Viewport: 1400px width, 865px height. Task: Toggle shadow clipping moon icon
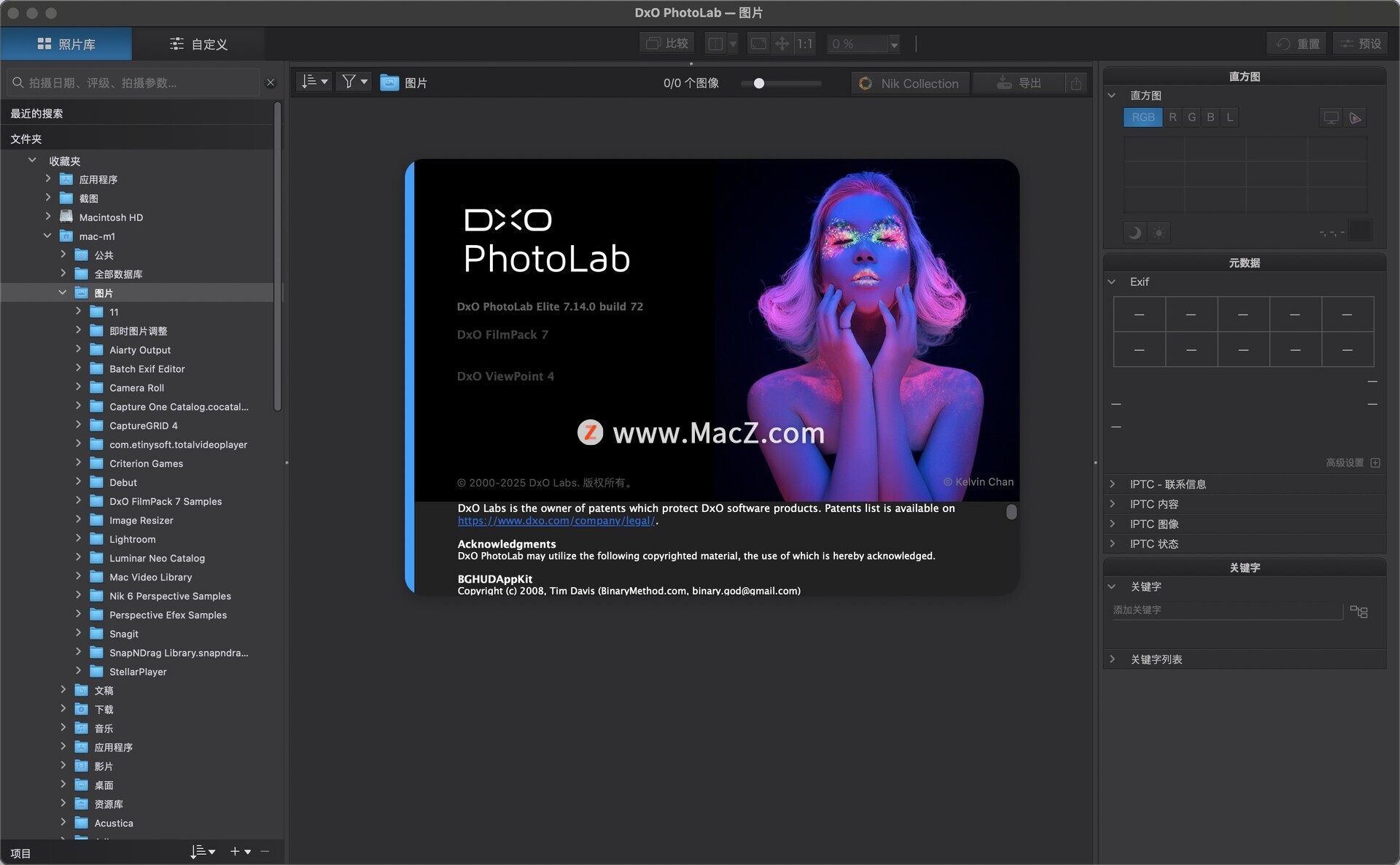[x=1135, y=233]
